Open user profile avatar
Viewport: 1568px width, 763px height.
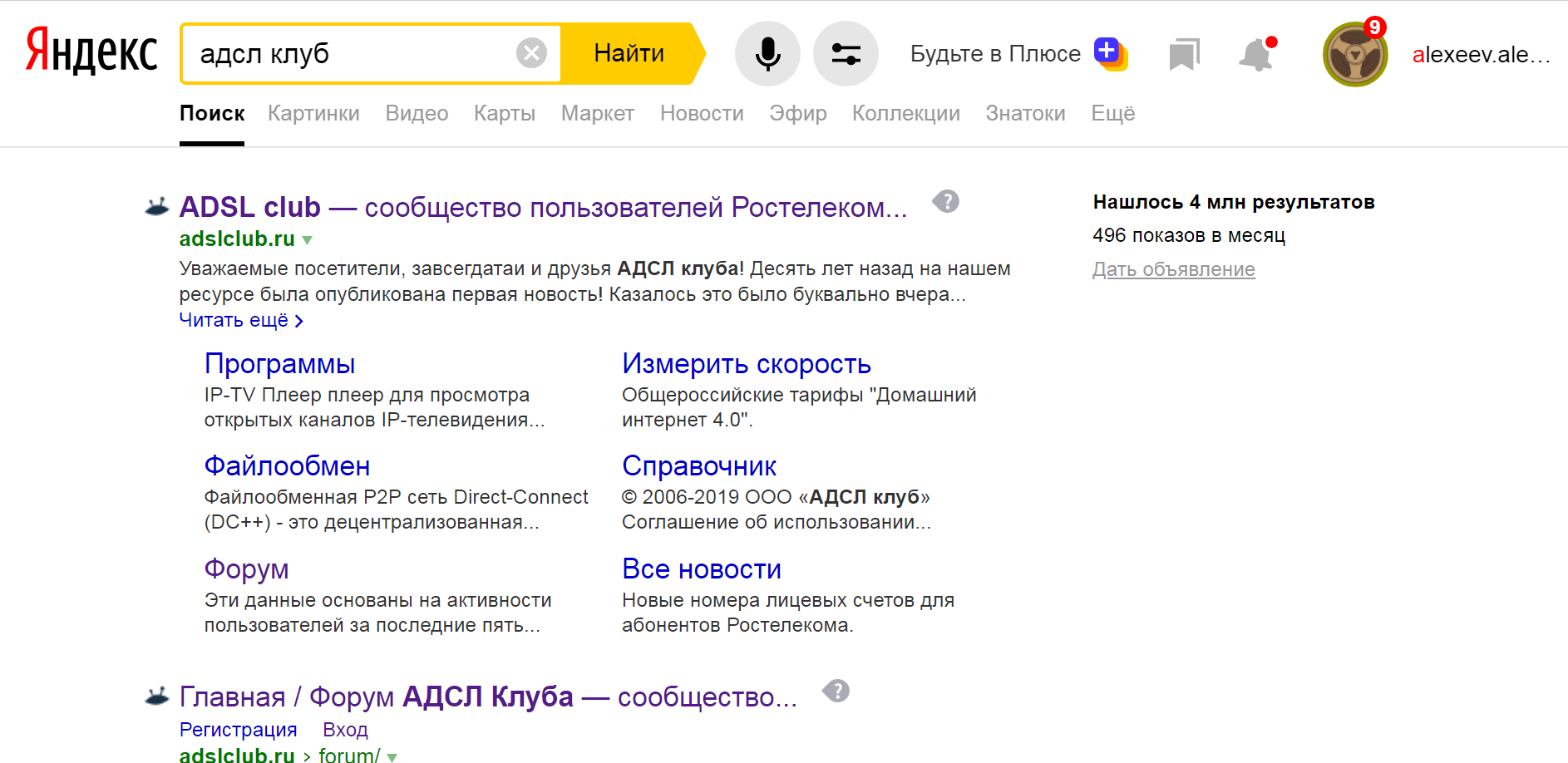coord(1354,55)
